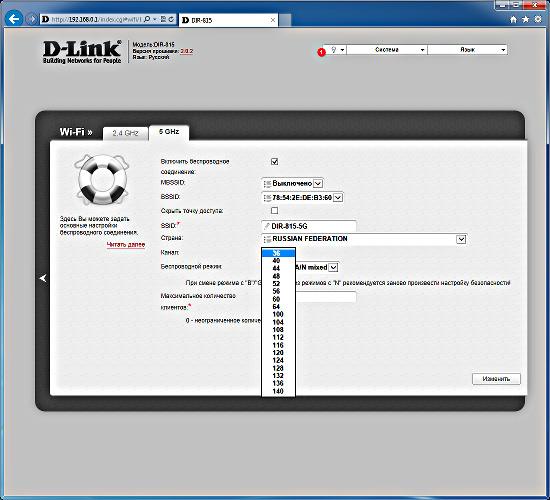The image size is (550, 500).
Task: Select the DIR-815 browser tab
Action: tap(228, 20)
